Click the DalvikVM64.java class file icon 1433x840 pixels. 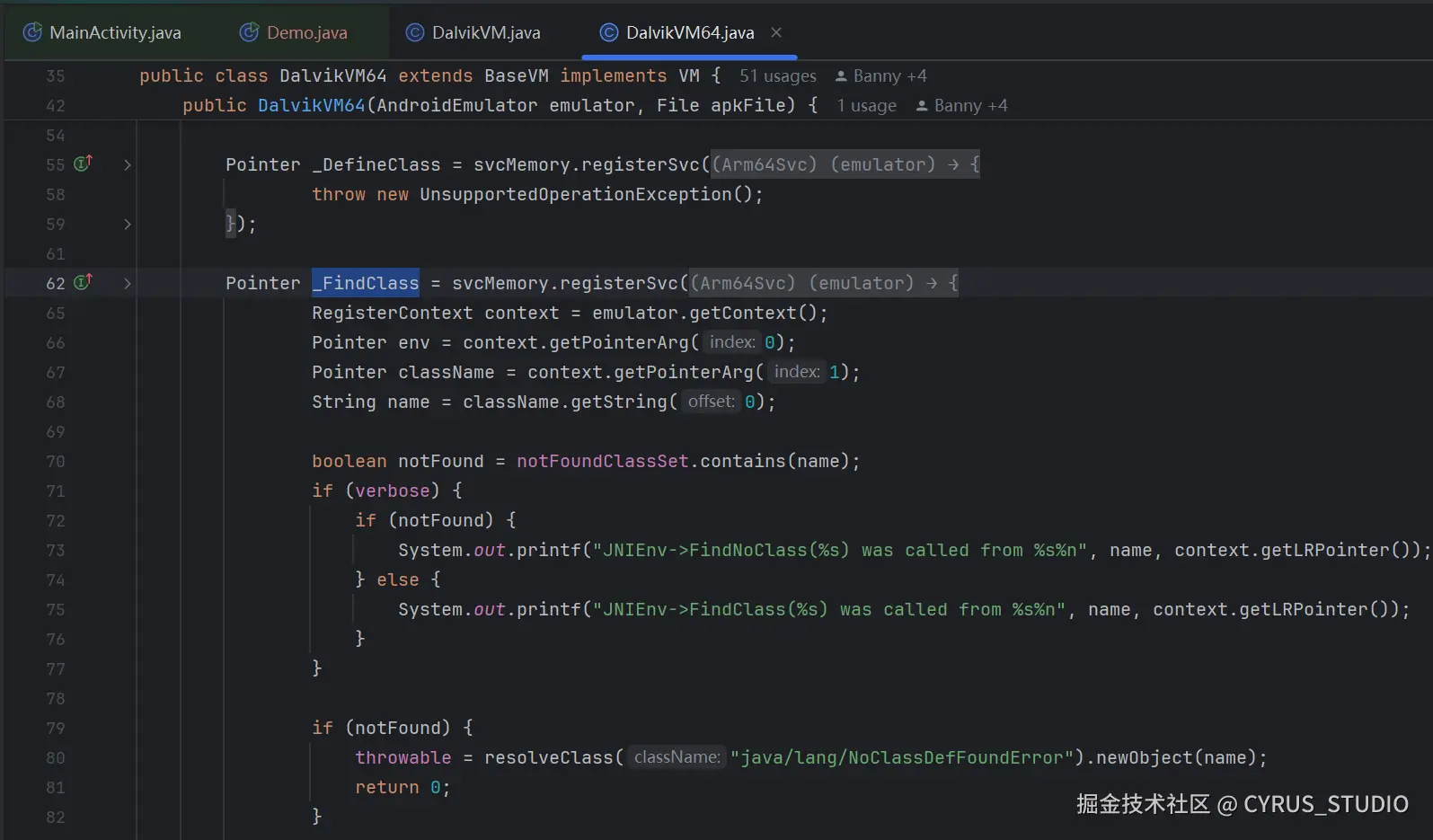pos(608,32)
